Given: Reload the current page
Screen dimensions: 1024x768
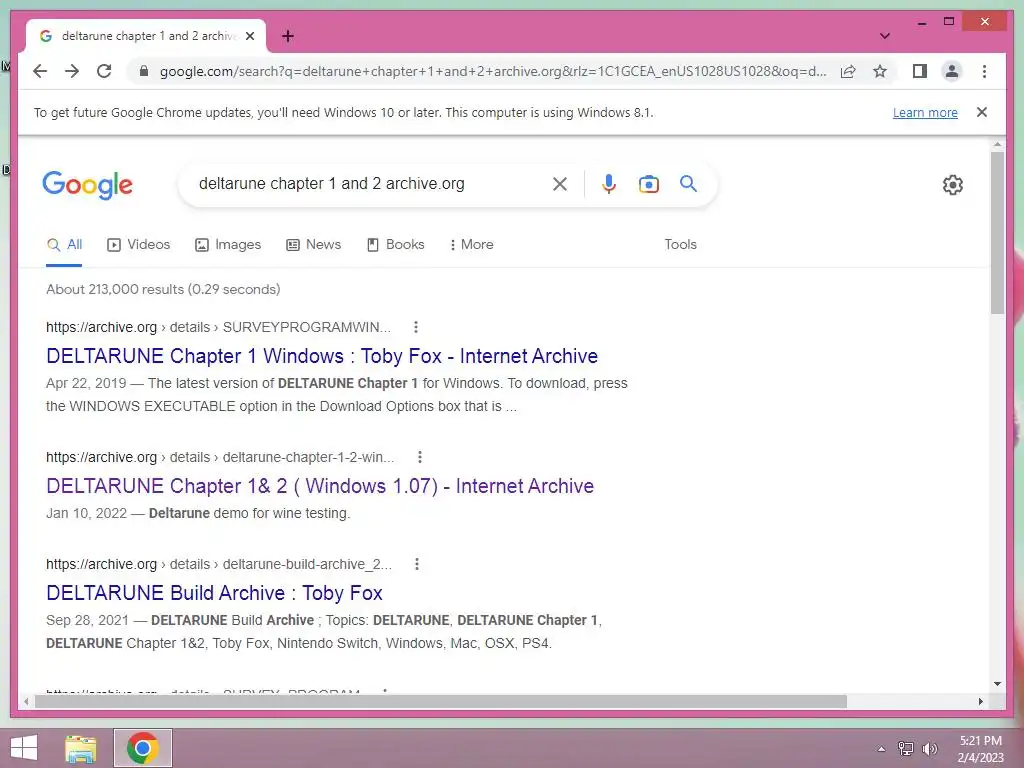Looking at the screenshot, I should (x=104, y=71).
